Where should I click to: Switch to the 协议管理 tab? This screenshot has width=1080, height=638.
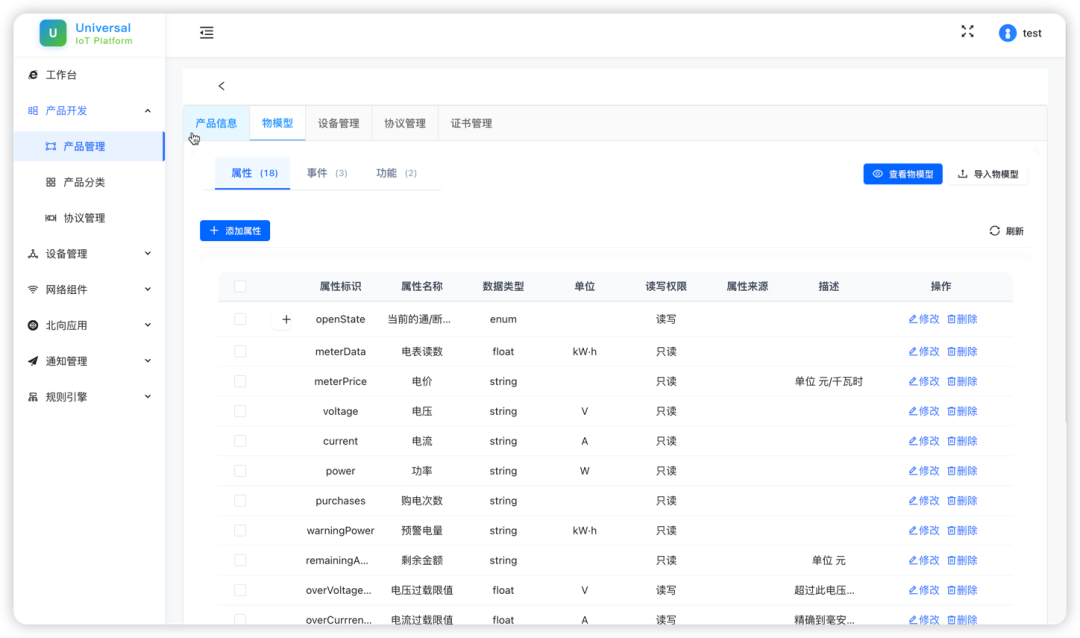pos(405,124)
